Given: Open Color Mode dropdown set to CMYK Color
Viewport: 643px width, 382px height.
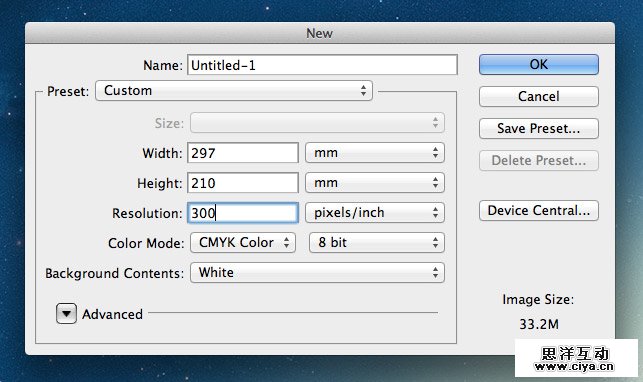Looking at the screenshot, I should tap(243, 243).
